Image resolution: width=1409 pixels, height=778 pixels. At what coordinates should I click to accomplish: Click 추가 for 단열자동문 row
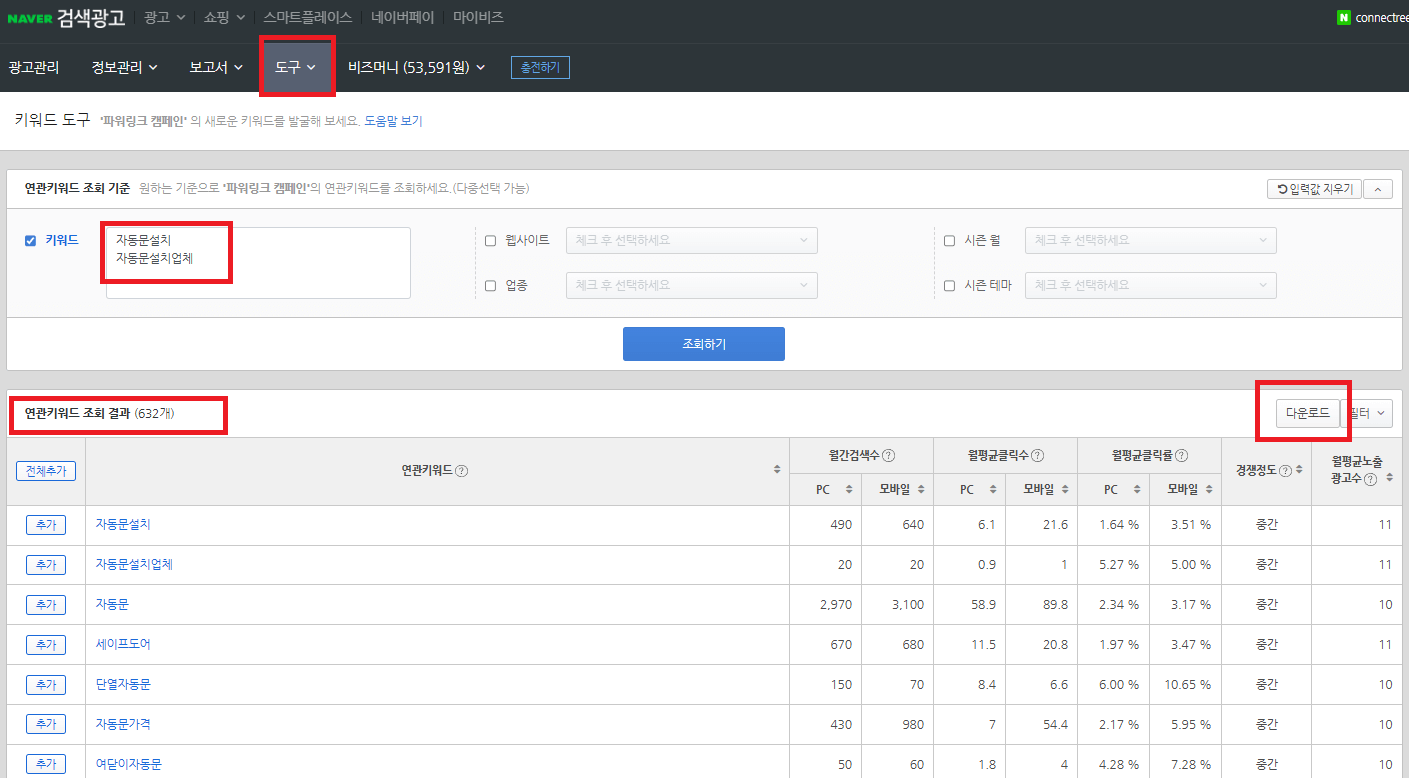point(46,684)
